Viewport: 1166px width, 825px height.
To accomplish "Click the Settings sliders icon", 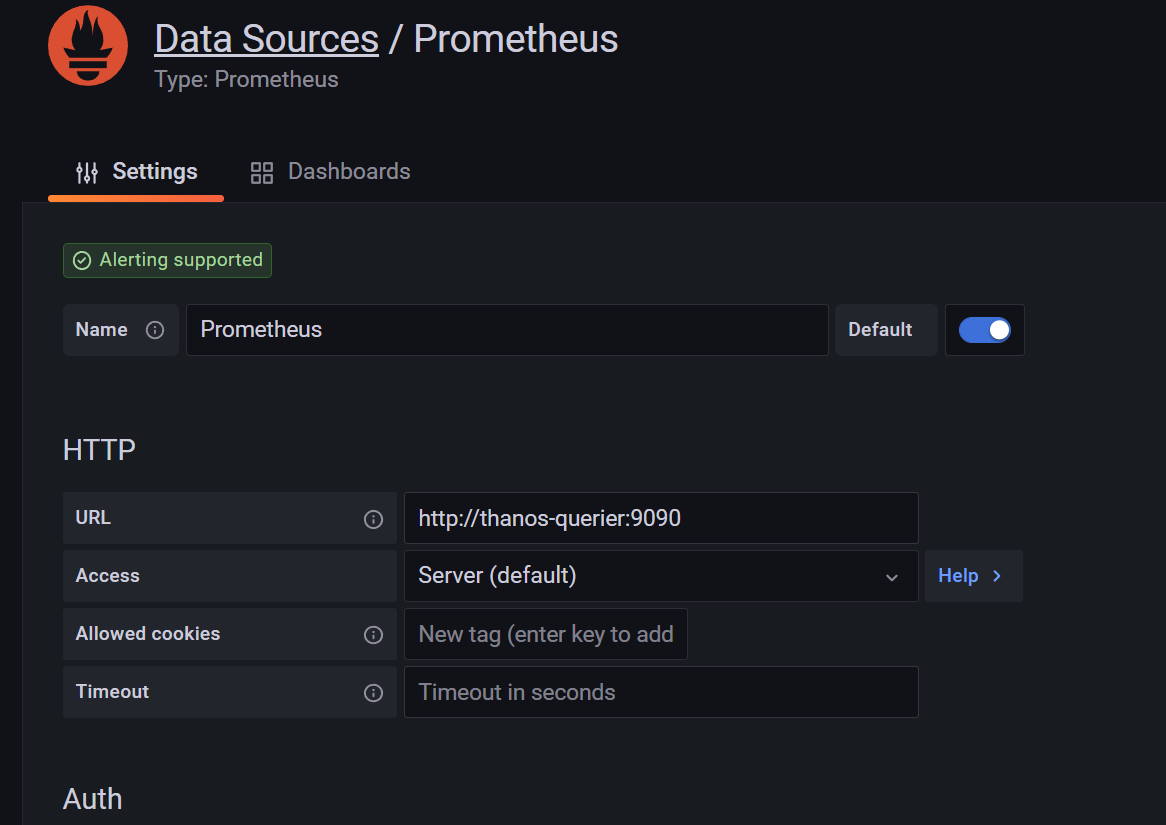I will [x=87, y=173].
